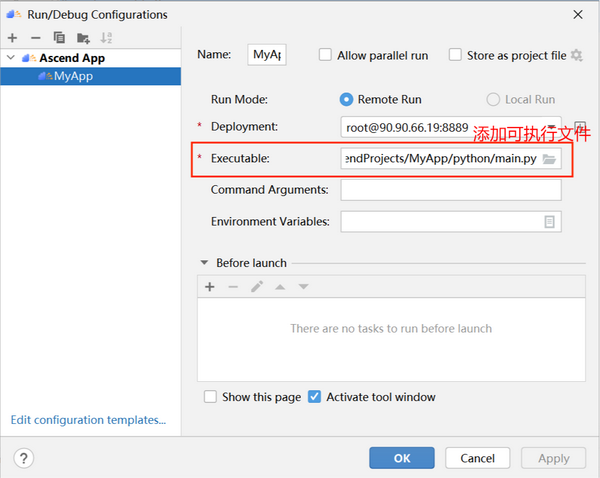The image size is (600, 478).
Task: Open the Store as project file settings gear
Action: click(x=576, y=56)
